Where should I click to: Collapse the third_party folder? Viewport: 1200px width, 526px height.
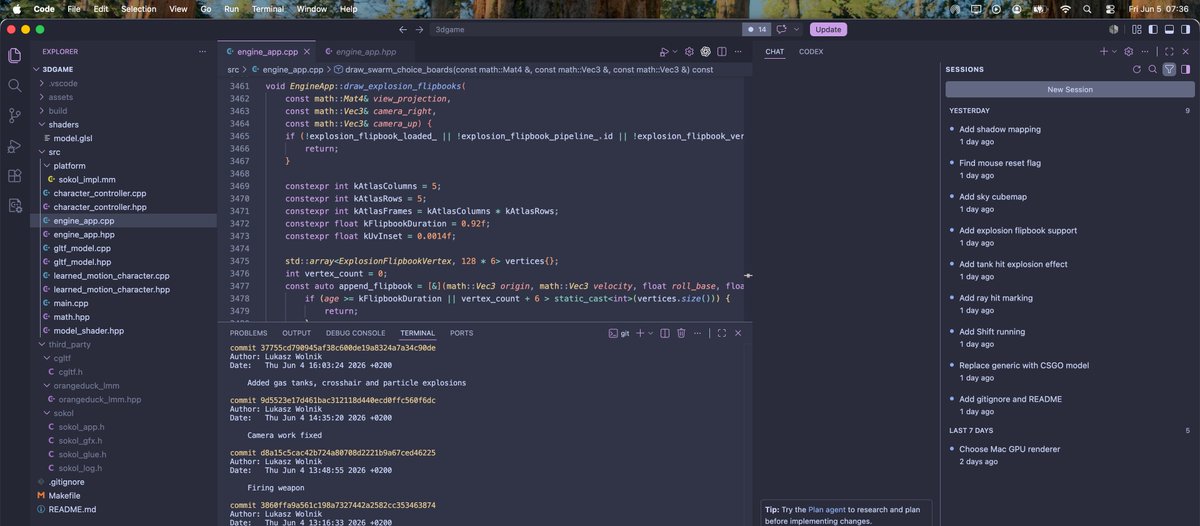tap(69, 344)
